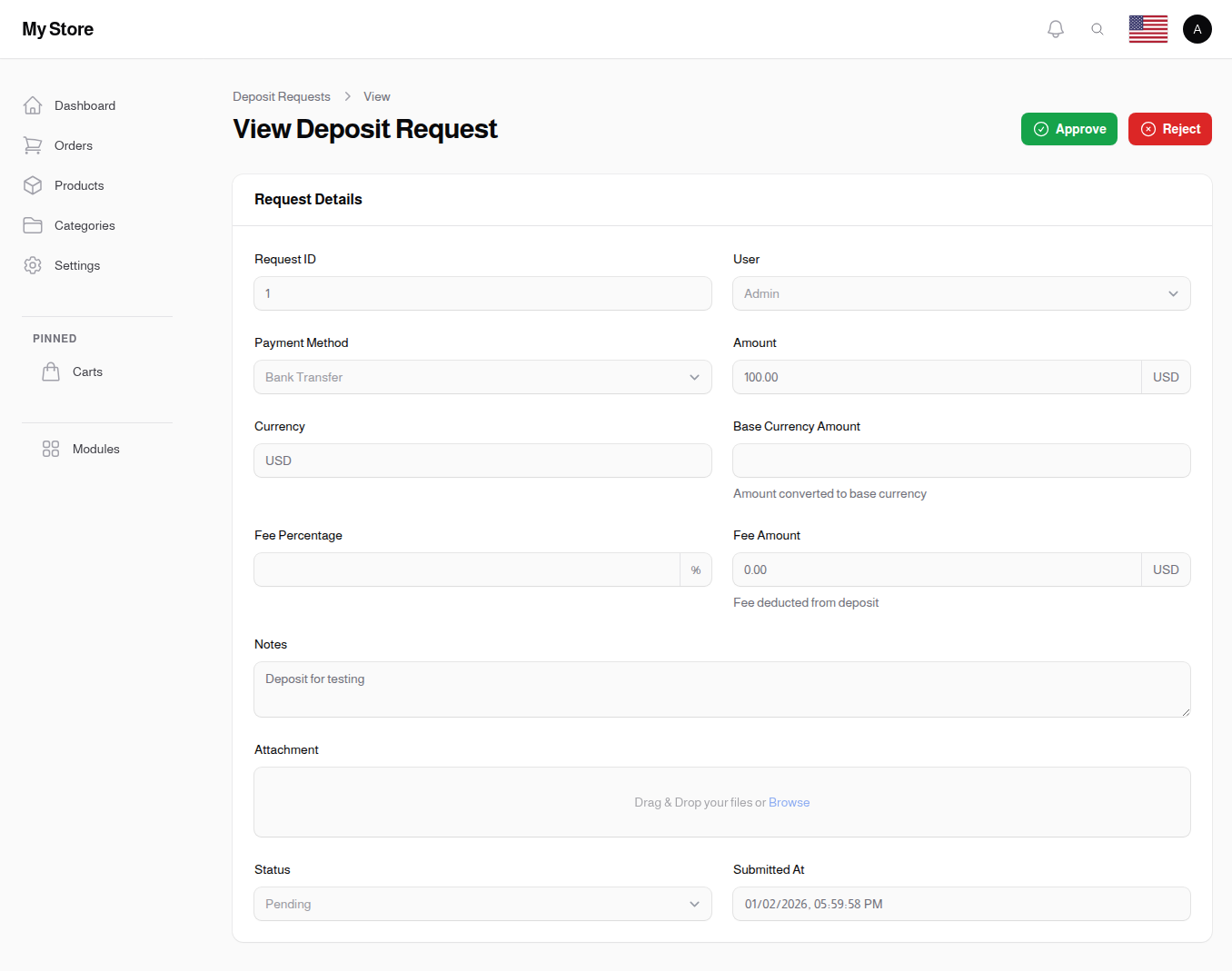Select the Orders cart icon

pos(33,145)
